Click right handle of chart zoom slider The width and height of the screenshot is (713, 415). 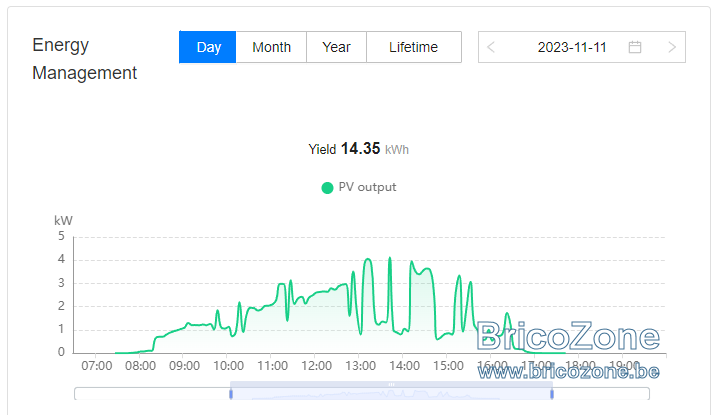point(552,394)
